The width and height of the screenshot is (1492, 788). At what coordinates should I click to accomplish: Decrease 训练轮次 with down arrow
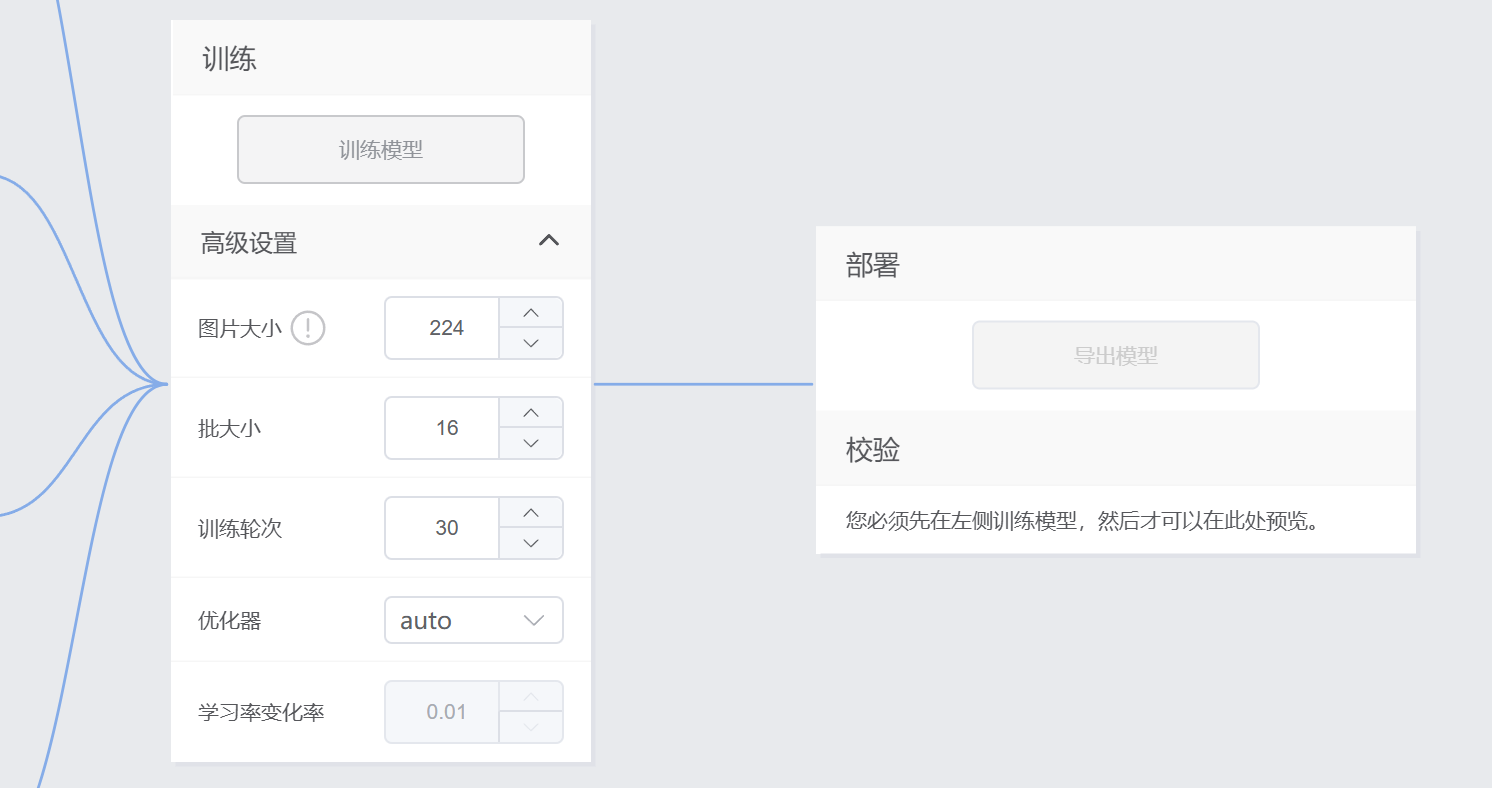click(x=531, y=543)
